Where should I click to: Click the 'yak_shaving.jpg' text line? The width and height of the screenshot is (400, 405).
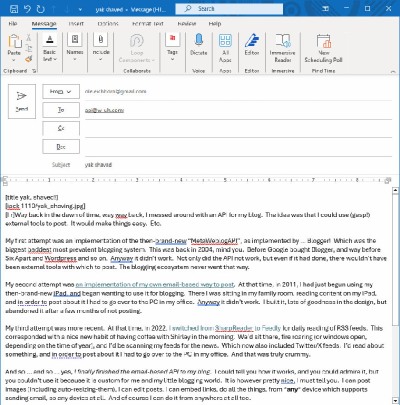(45, 206)
